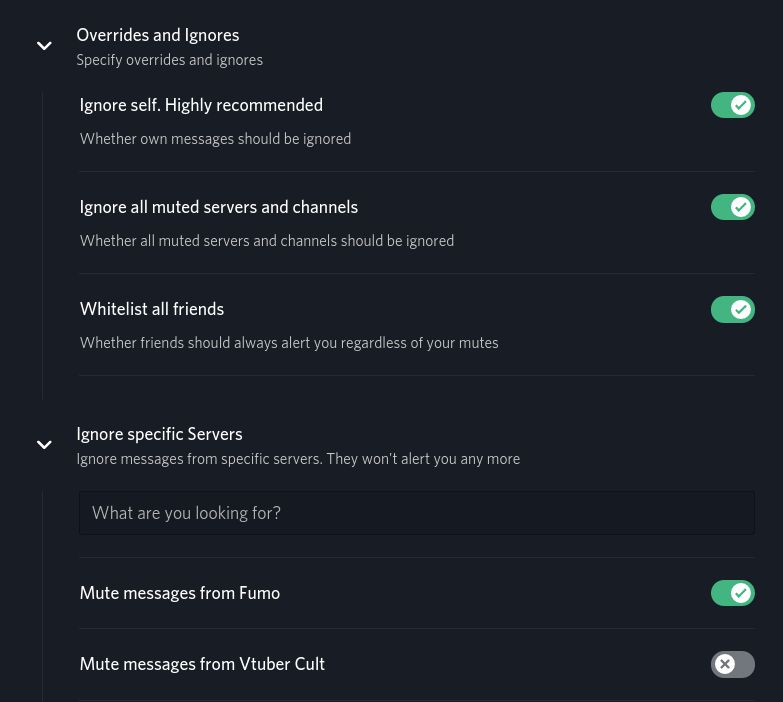Focus the 'What are you looking for?' search box
Image resolution: width=783 pixels, height=702 pixels.
point(416,513)
